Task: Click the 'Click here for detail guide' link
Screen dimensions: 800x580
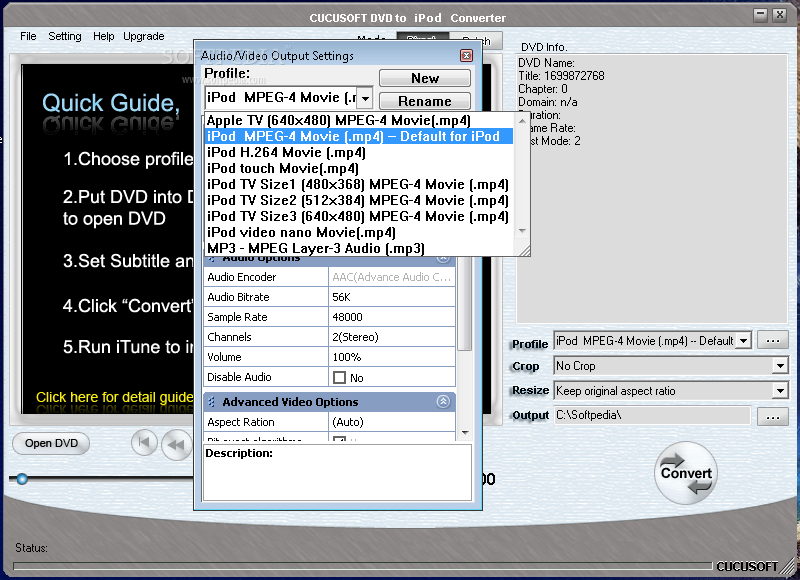Action: click(x=115, y=397)
